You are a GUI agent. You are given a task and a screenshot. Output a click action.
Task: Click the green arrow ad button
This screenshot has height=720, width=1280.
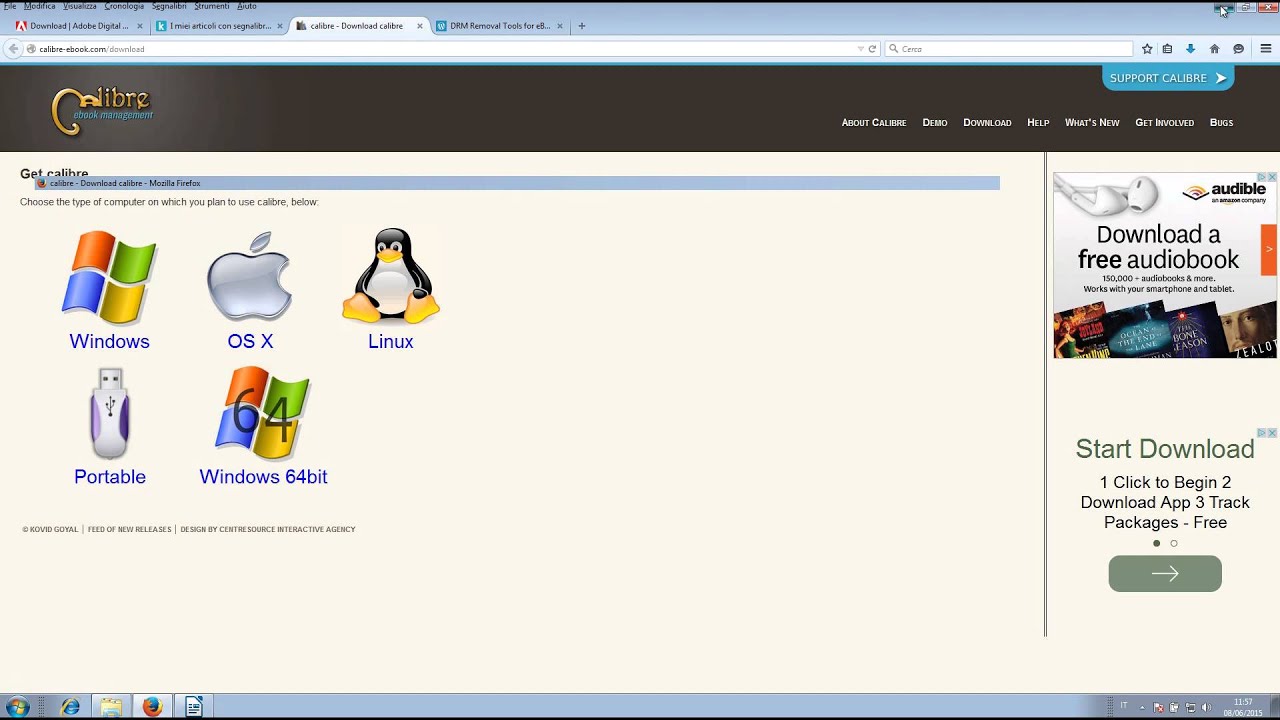click(1165, 574)
